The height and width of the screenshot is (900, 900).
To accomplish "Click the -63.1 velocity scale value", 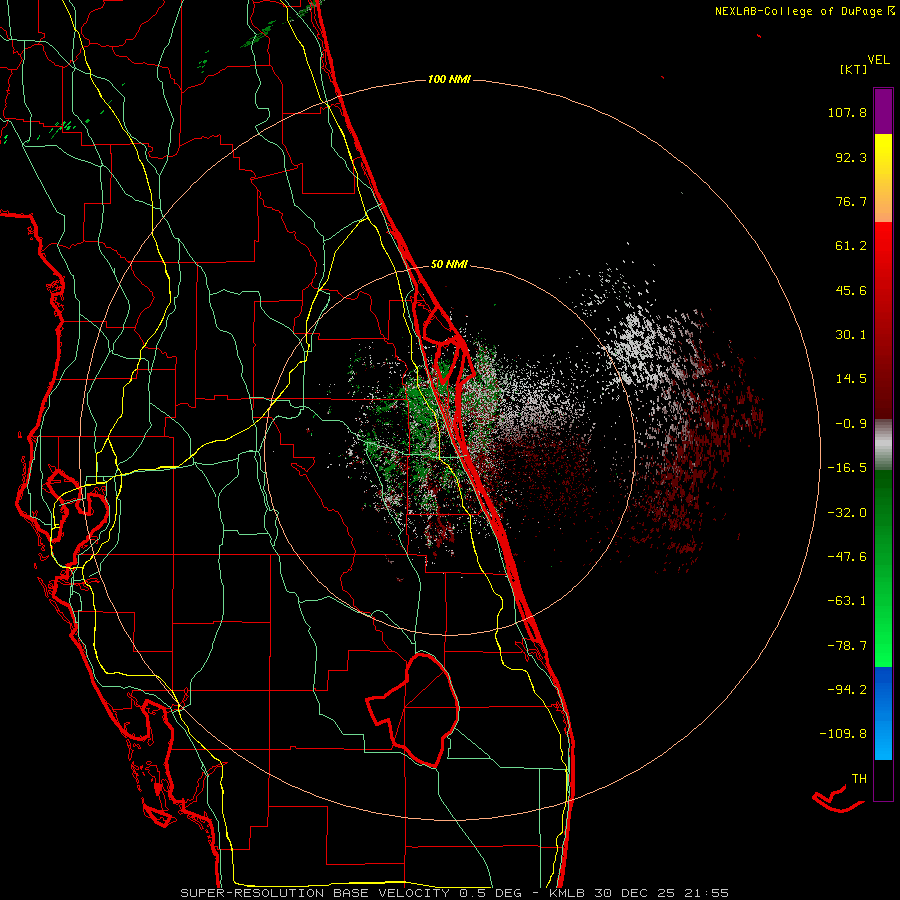I will (847, 601).
